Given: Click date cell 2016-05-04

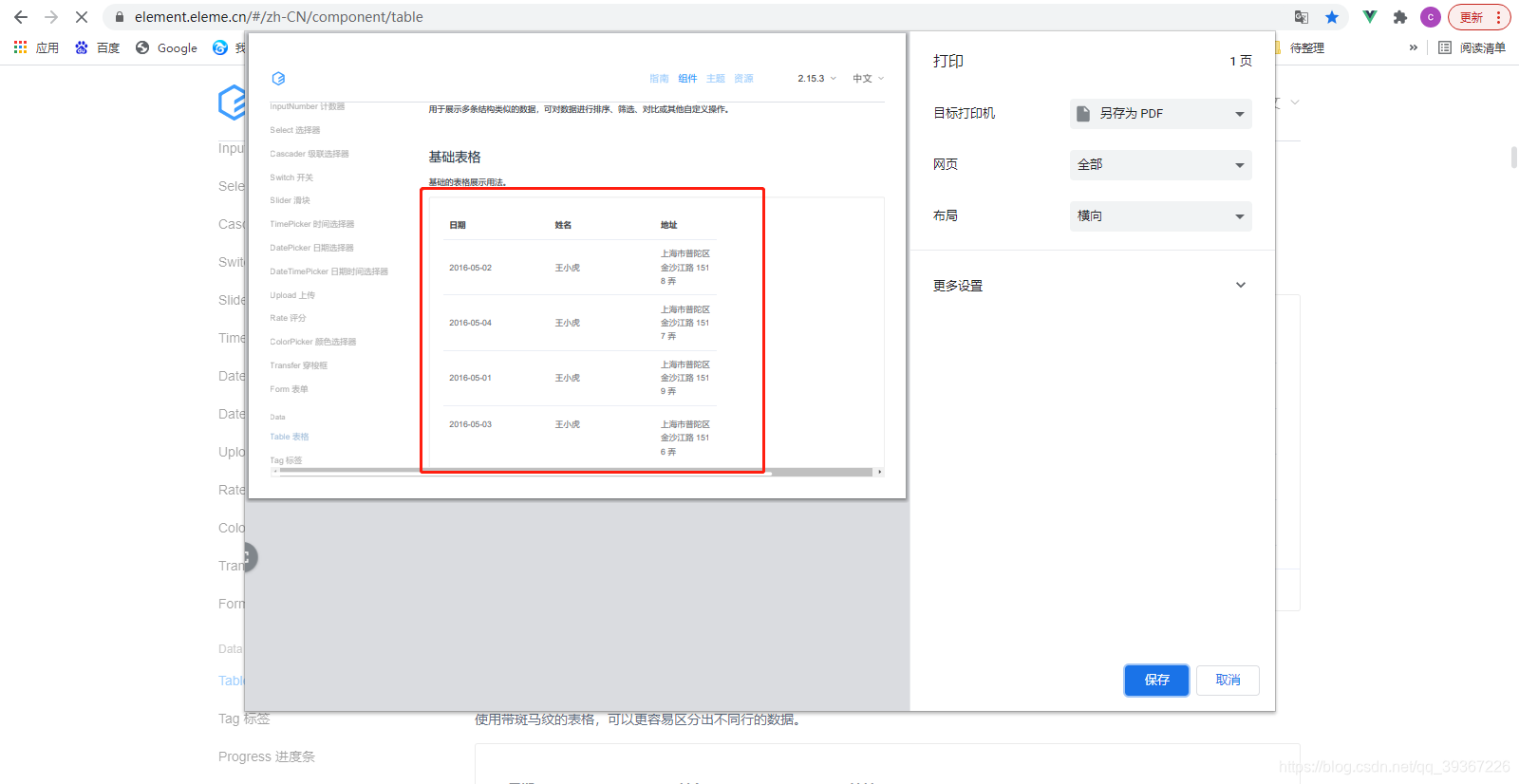Looking at the screenshot, I should [x=470, y=323].
